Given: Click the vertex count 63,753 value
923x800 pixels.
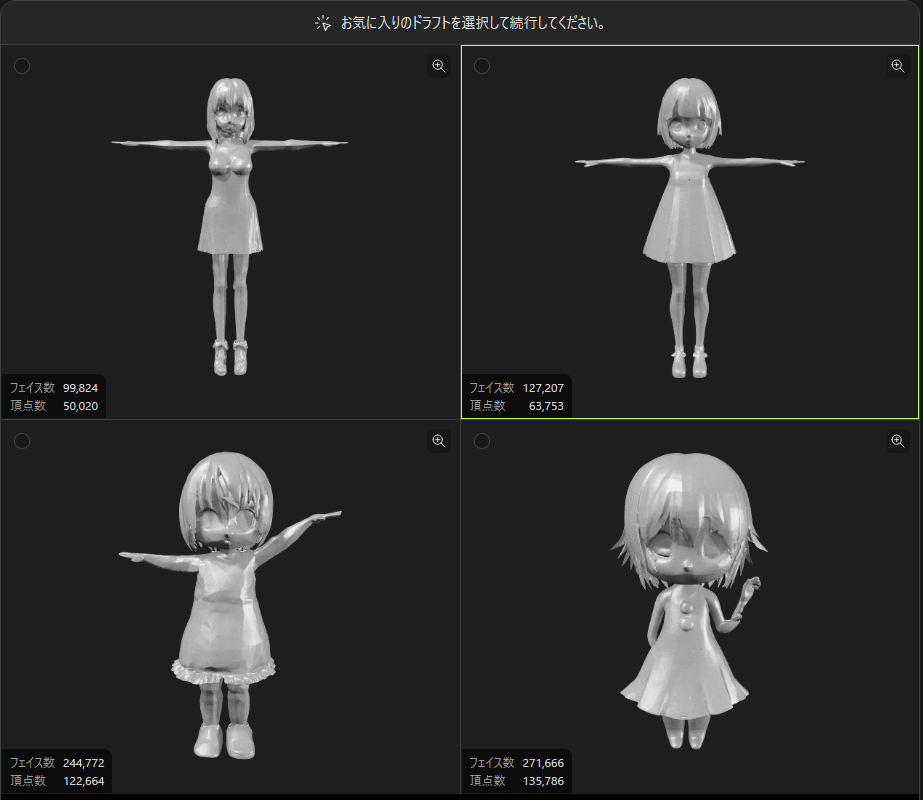Looking at the screenshot, I should (546, 406).
